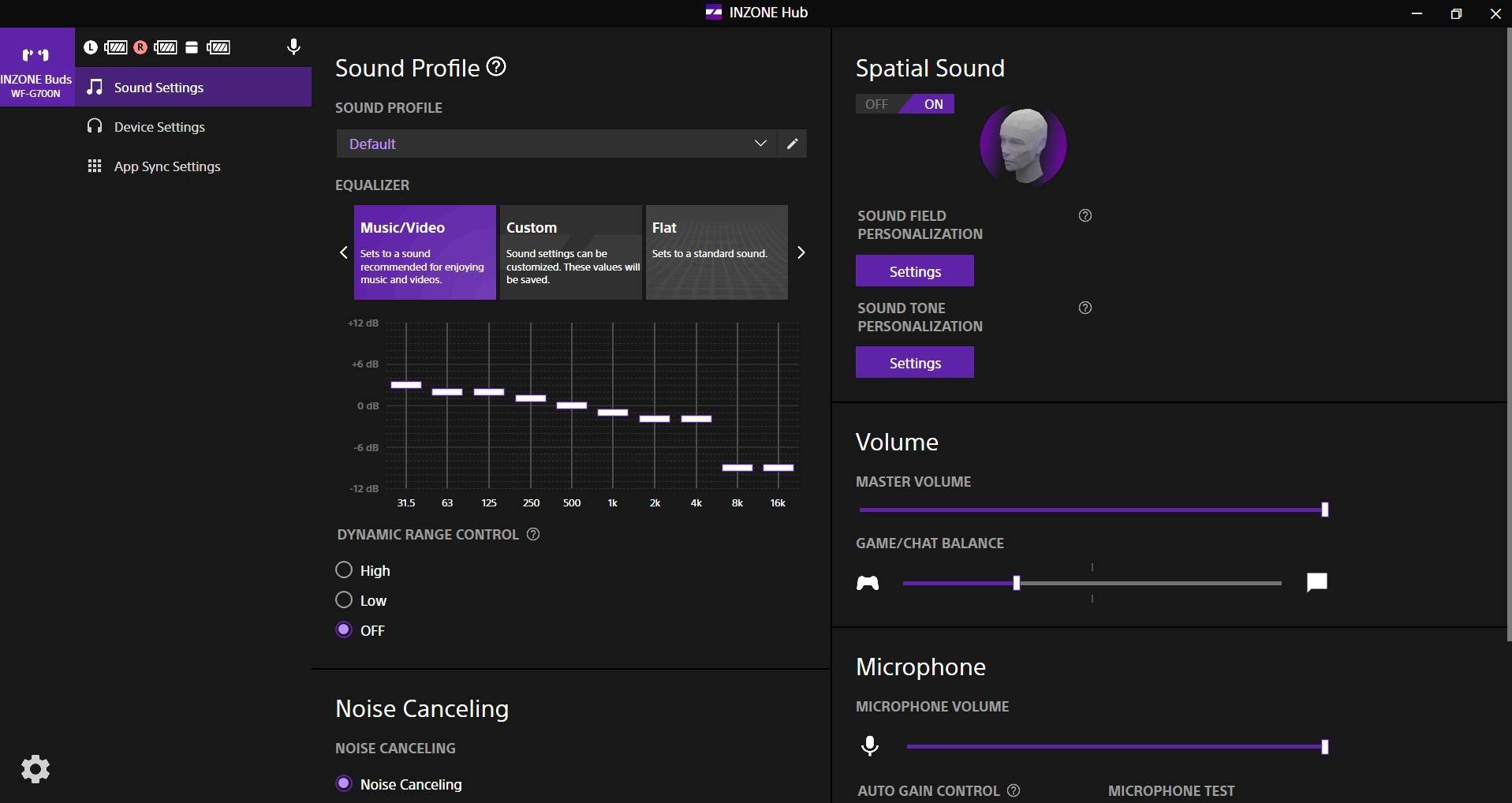Open Device Settings in the sidebar

coord(159,127)
